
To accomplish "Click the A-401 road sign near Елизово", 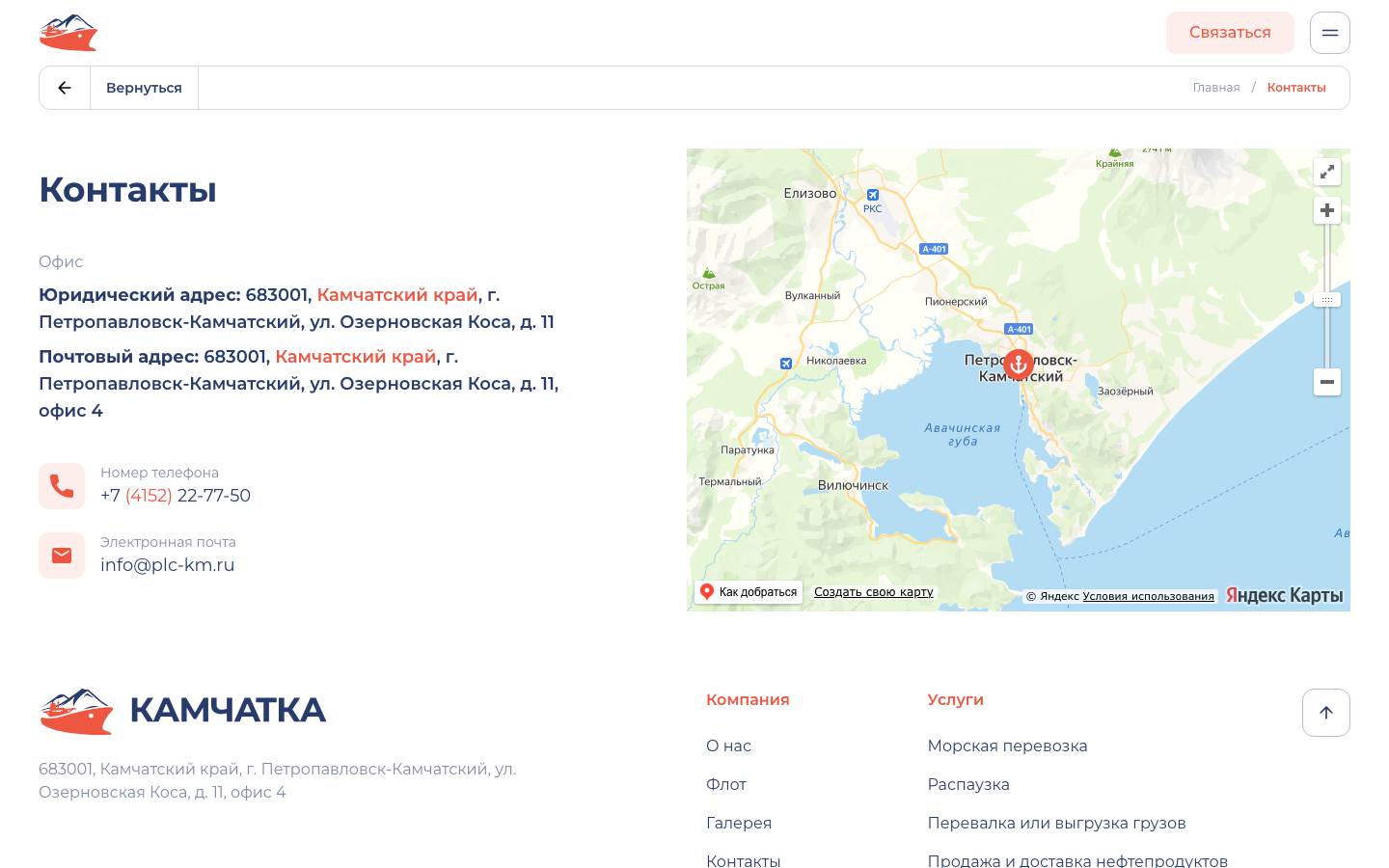I will (934, 249).
